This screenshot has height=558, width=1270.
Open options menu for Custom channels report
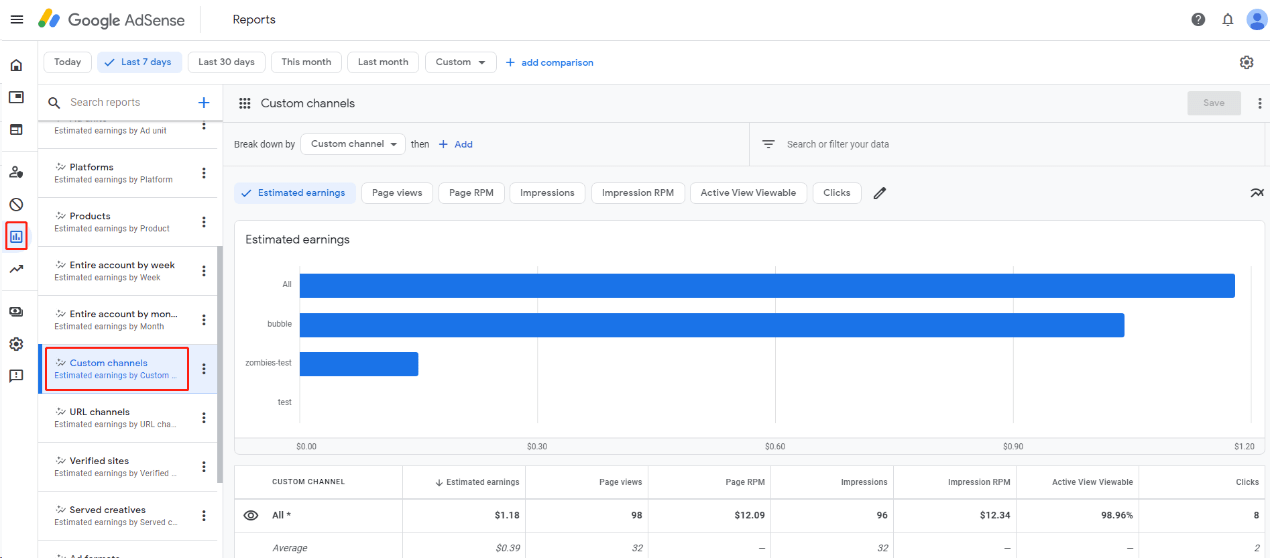(x=204, y=369)
